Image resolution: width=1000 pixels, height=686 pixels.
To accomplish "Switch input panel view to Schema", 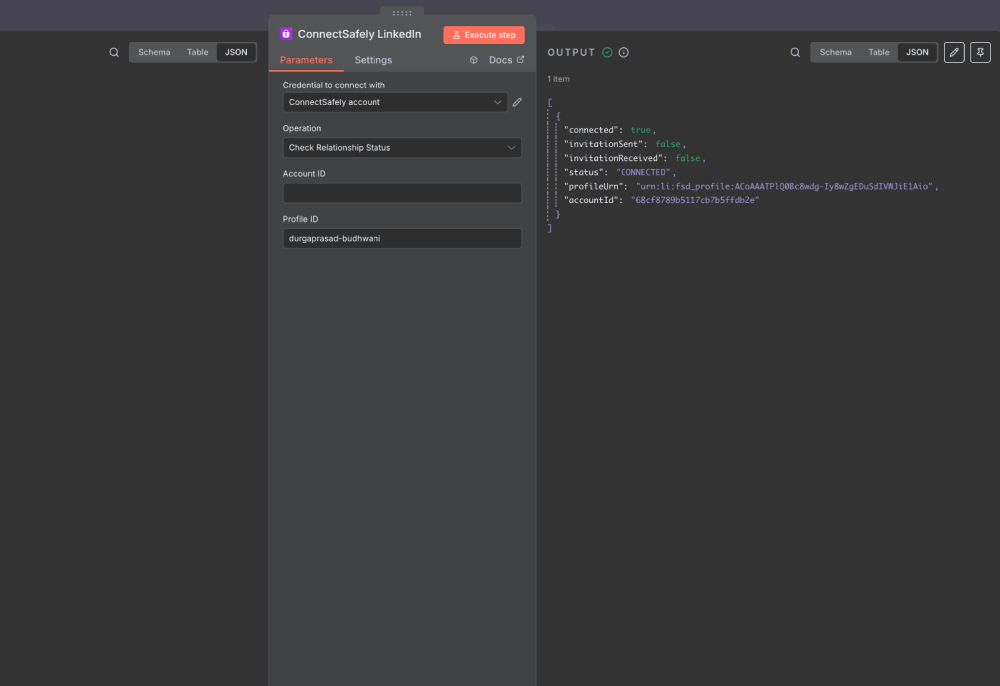I will (x=154, y=52).
